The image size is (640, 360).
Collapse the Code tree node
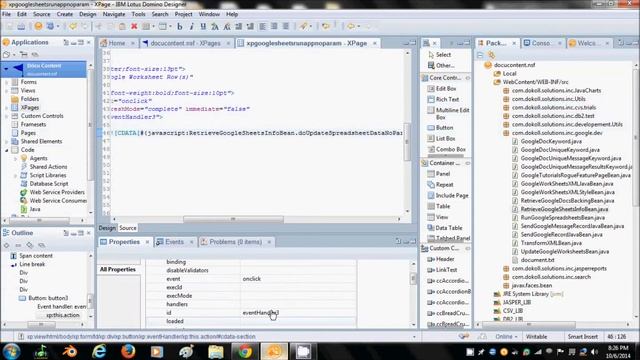7,150
